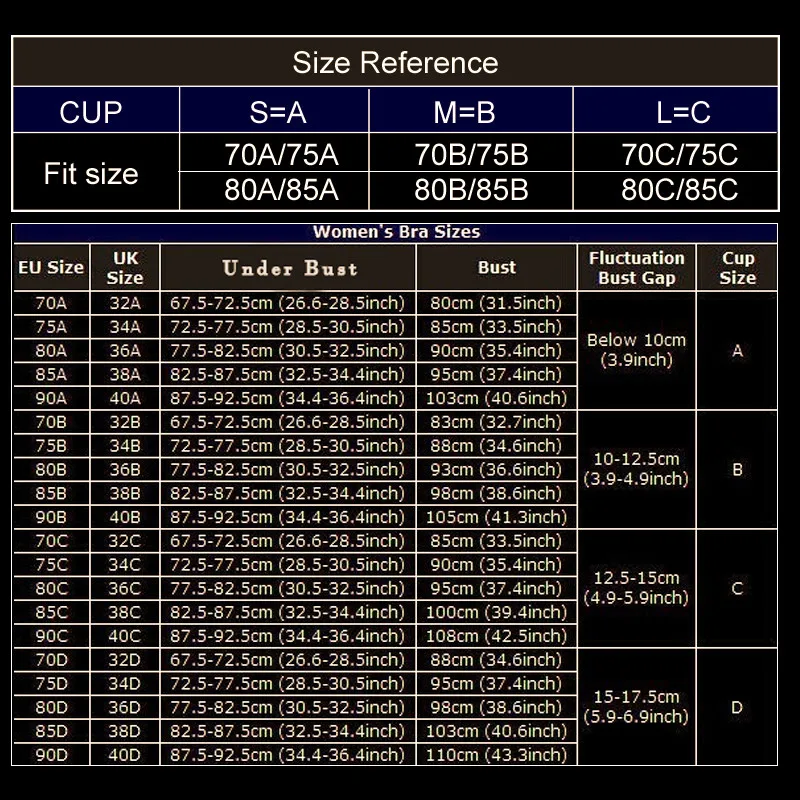Click the S=A cup column header

pyautogui.click(x=274, y=110)
